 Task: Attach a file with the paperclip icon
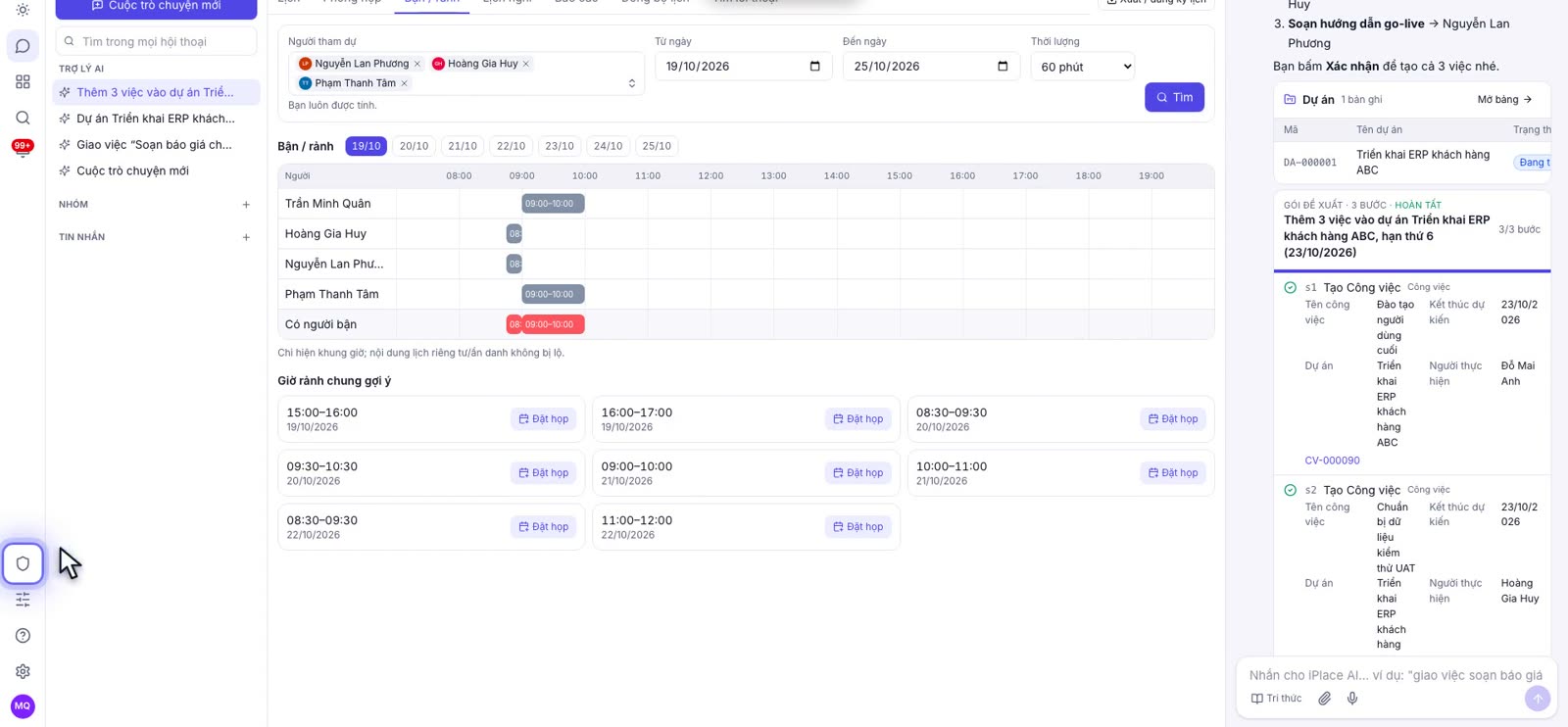tap(1324, 699)
